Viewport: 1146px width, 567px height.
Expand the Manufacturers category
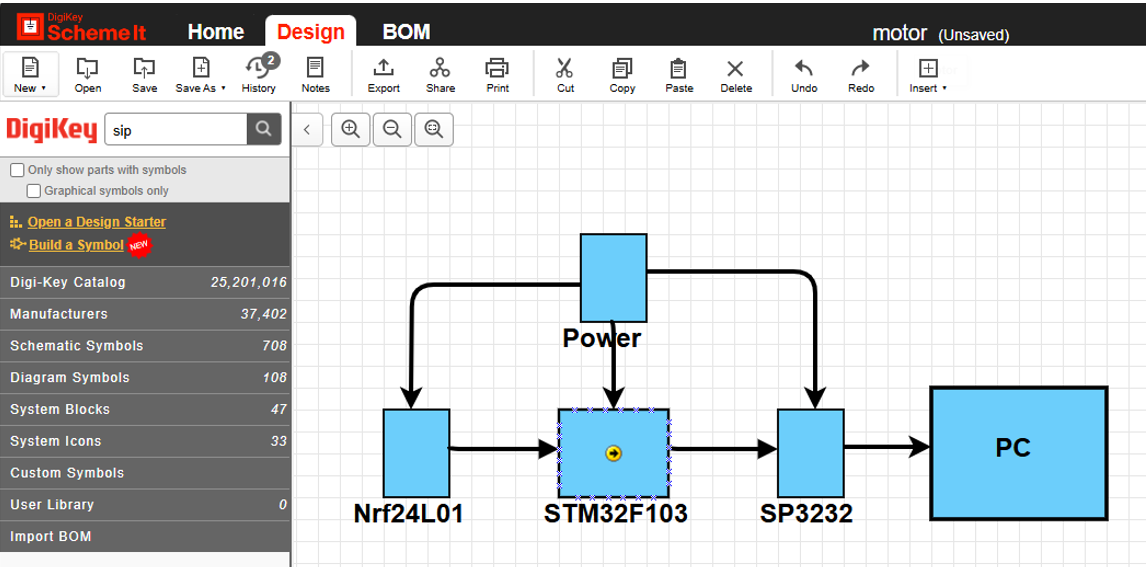click(145, 314)
